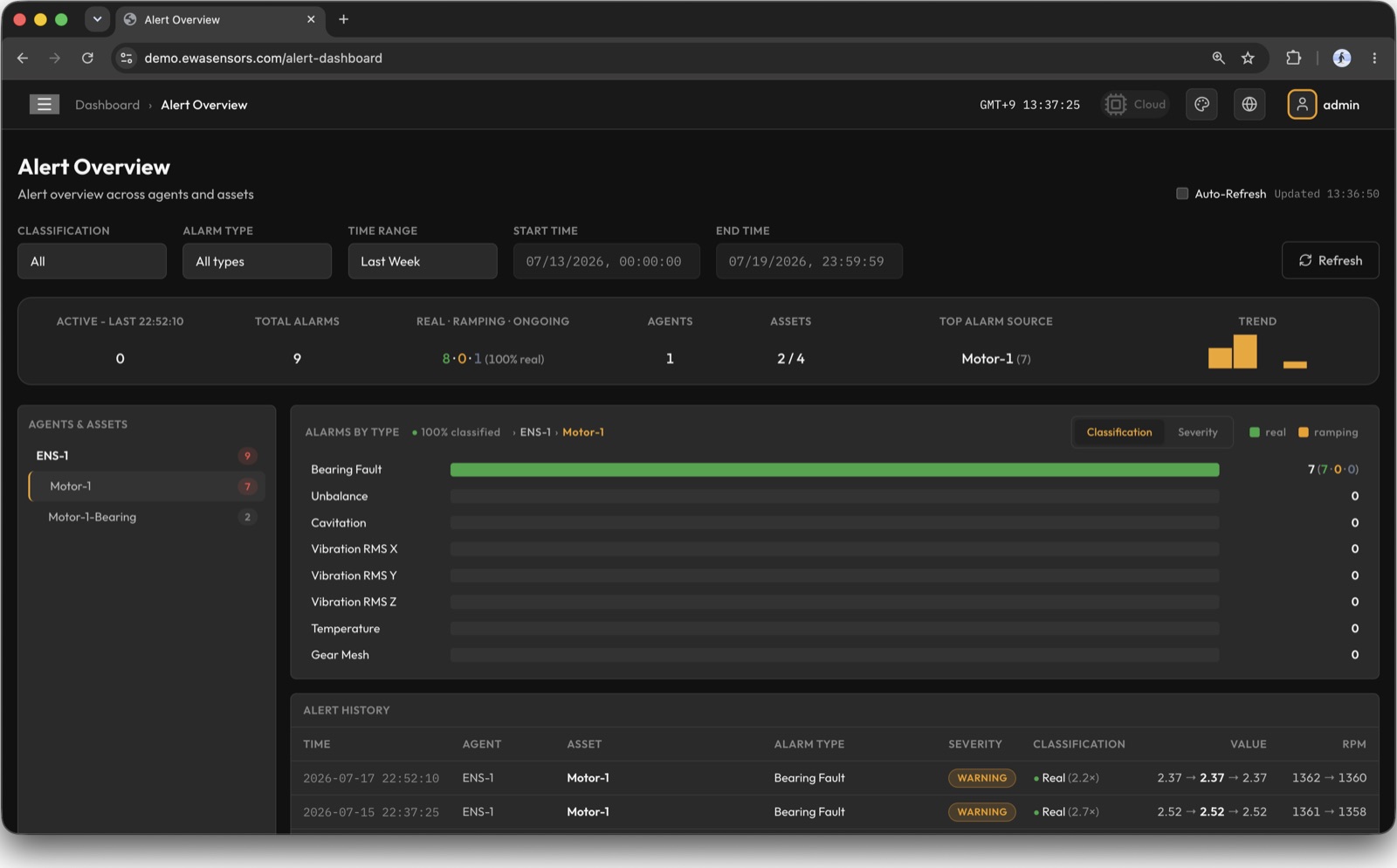Bookmark this page with star icon
This screenshot has height=868, width=1397.
pyautogui.click(x=1248, y=58)
